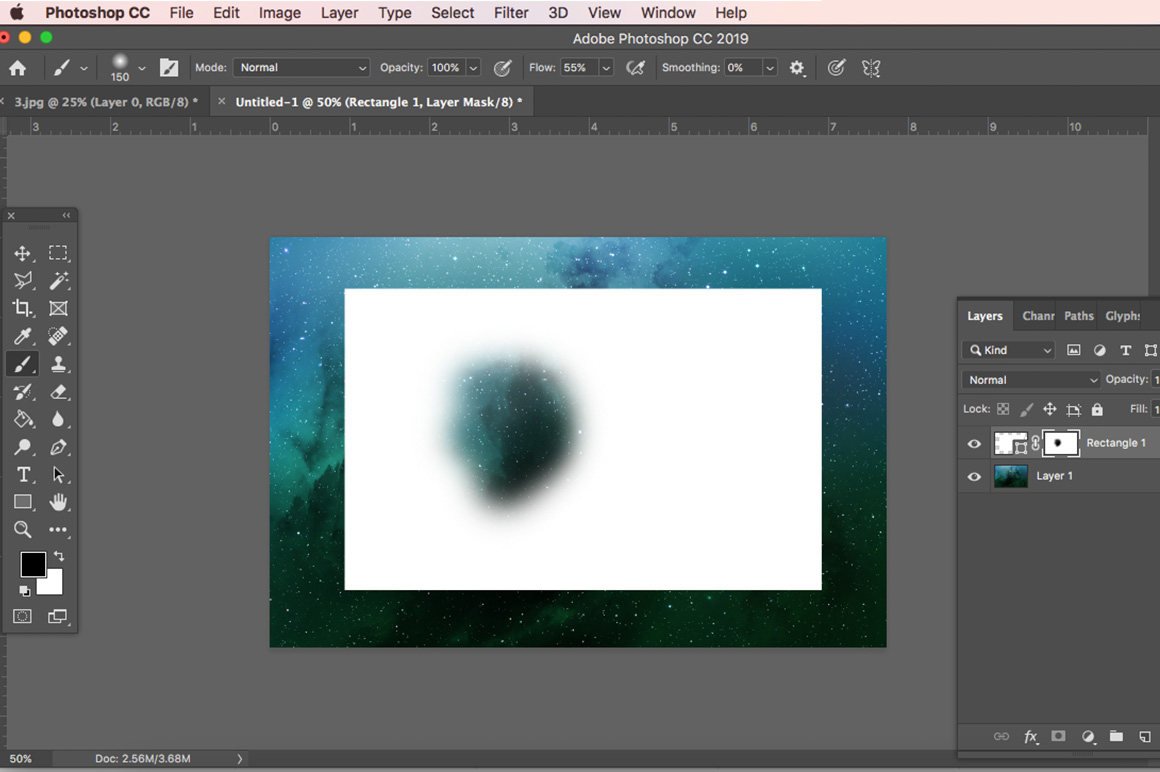Toggle pressure control for opacity
Image resolution: width=1160 pixels, height=772 pixels.
[502, 68]
